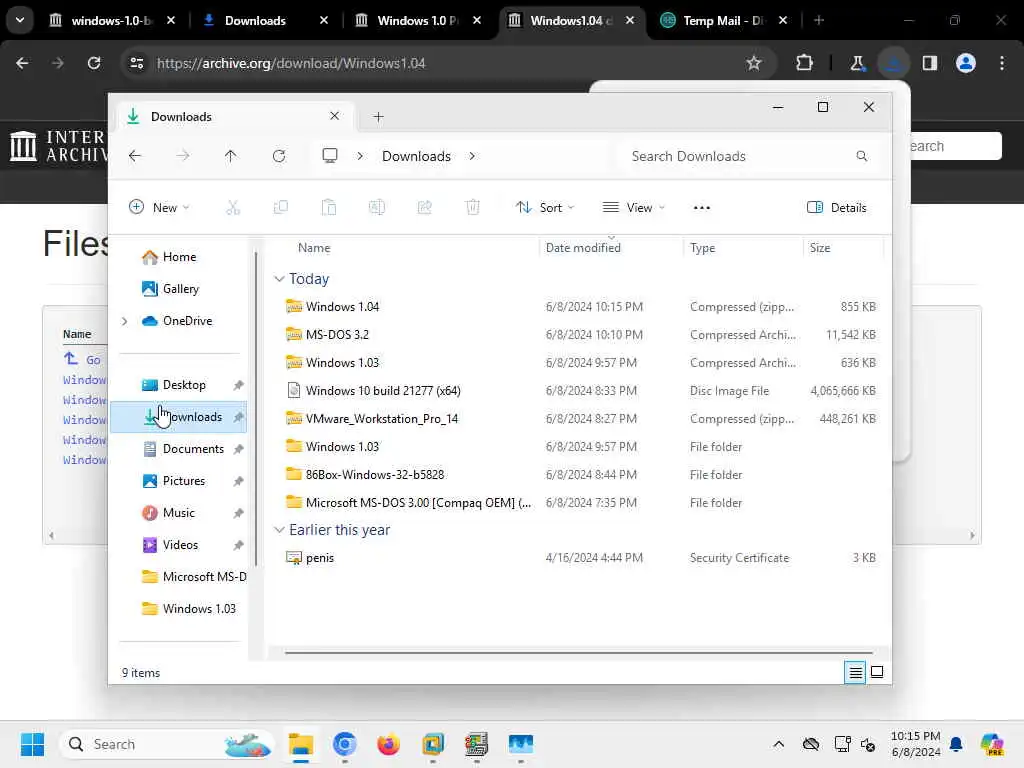
Task: Click the Copy icon in Explorer toolbar
Action: pos(281,208)
